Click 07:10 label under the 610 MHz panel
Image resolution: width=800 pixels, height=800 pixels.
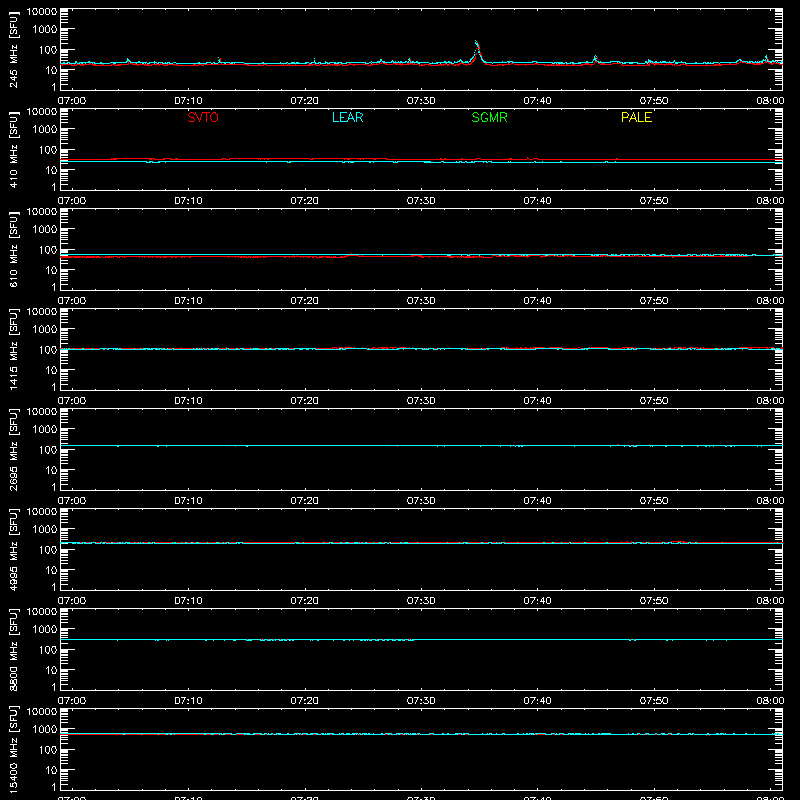[188, 301]
